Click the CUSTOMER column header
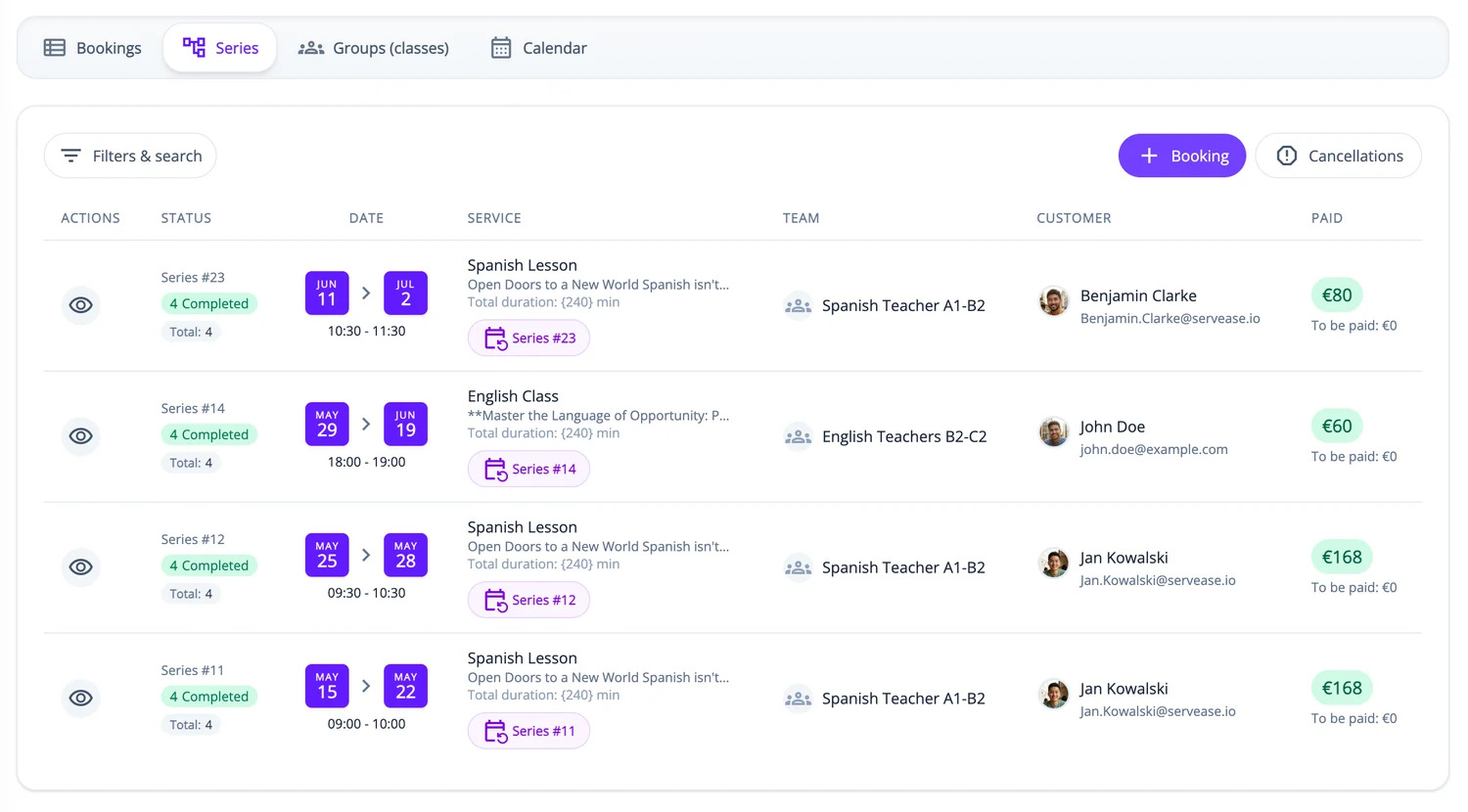 (x=1074, y=218)
